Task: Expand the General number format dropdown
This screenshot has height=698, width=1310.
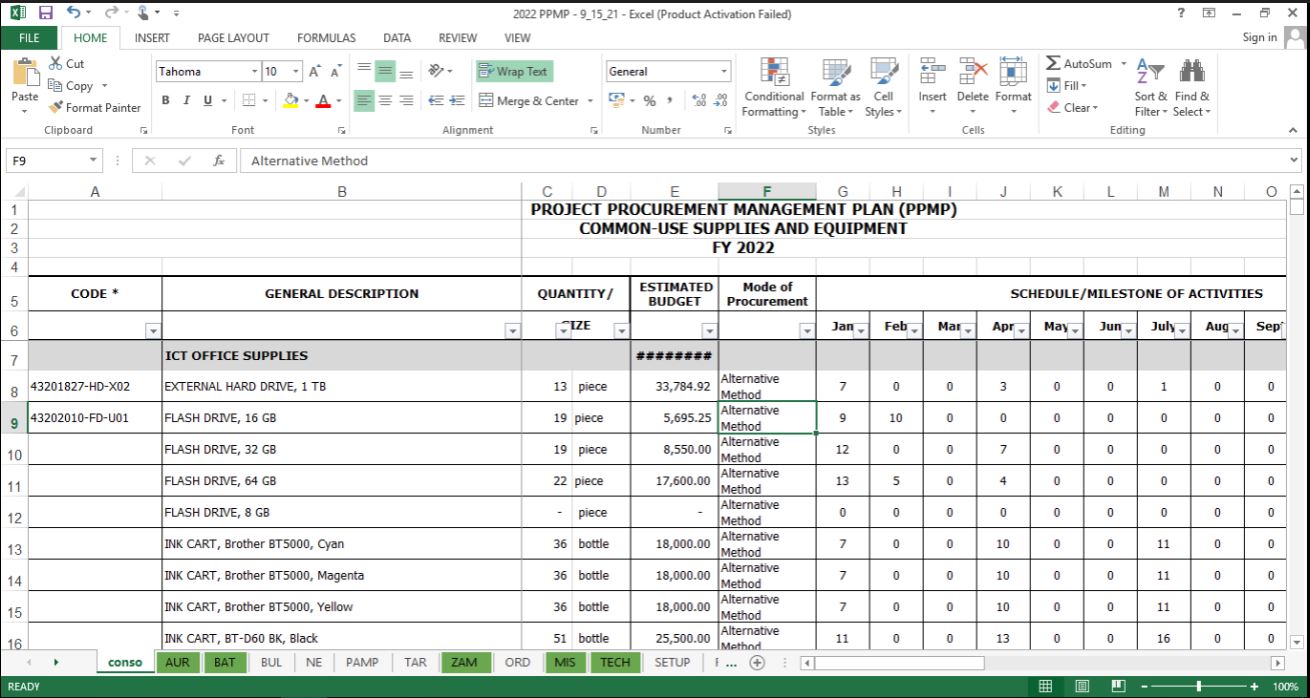Action: (x=724, y=72)
